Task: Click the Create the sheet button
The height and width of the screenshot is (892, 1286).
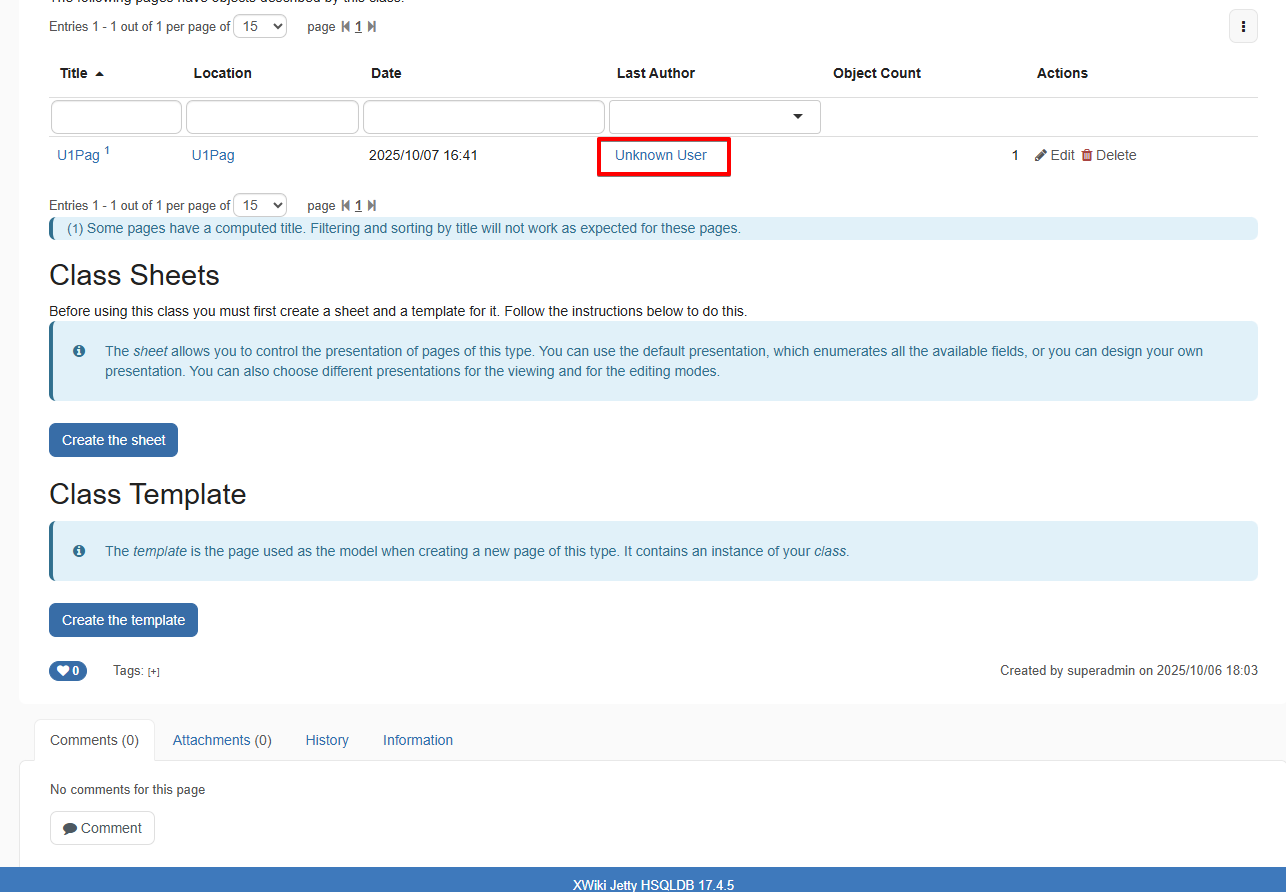Action: [x=113, y=440]
